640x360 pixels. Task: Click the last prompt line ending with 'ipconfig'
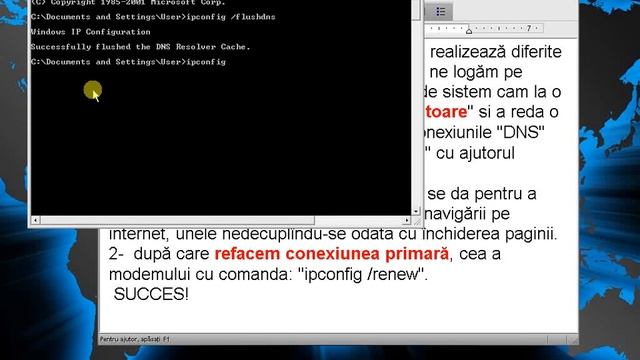[x=128, y=62]
